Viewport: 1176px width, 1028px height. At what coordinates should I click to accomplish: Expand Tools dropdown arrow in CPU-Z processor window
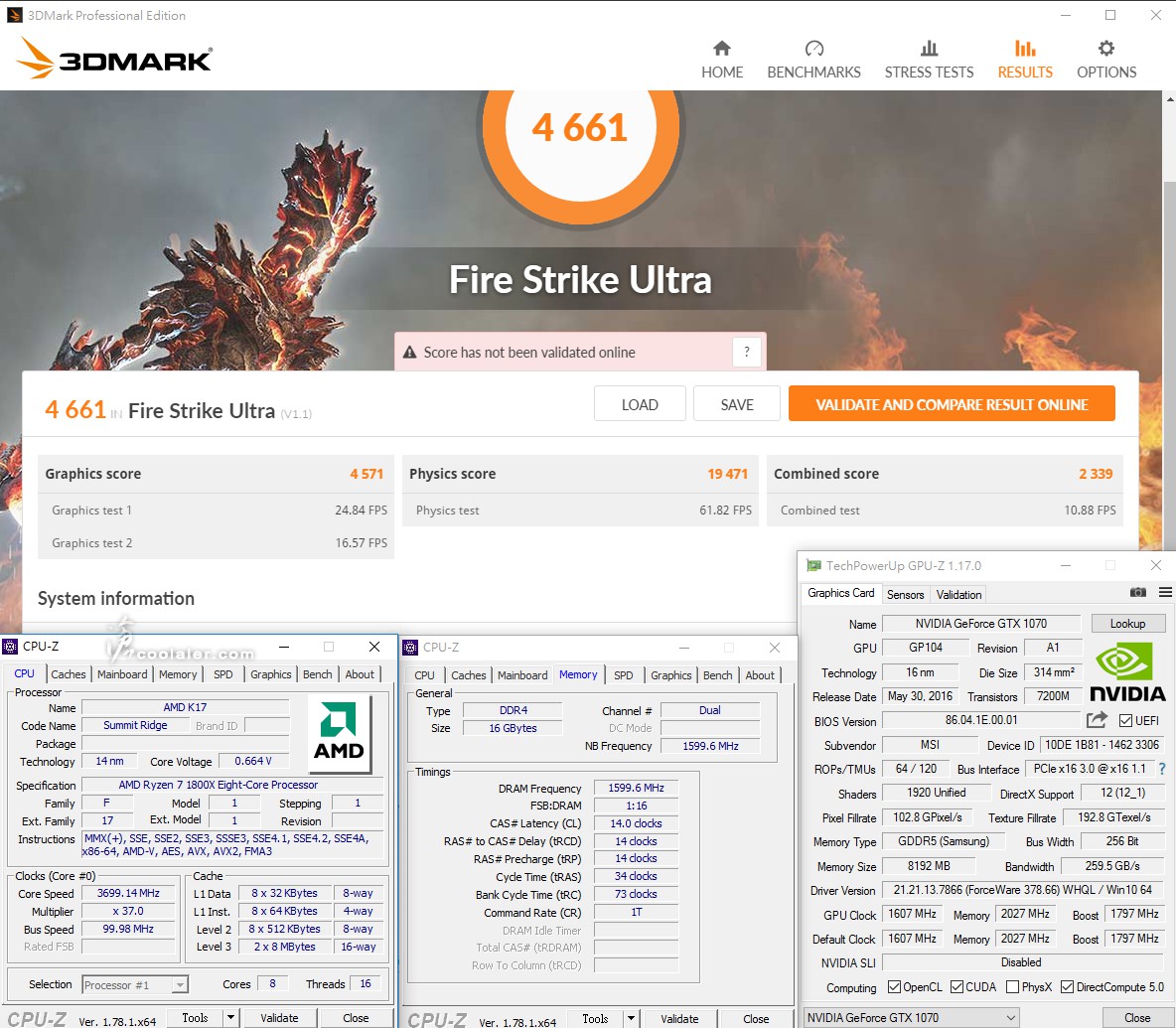[231, 1017]
